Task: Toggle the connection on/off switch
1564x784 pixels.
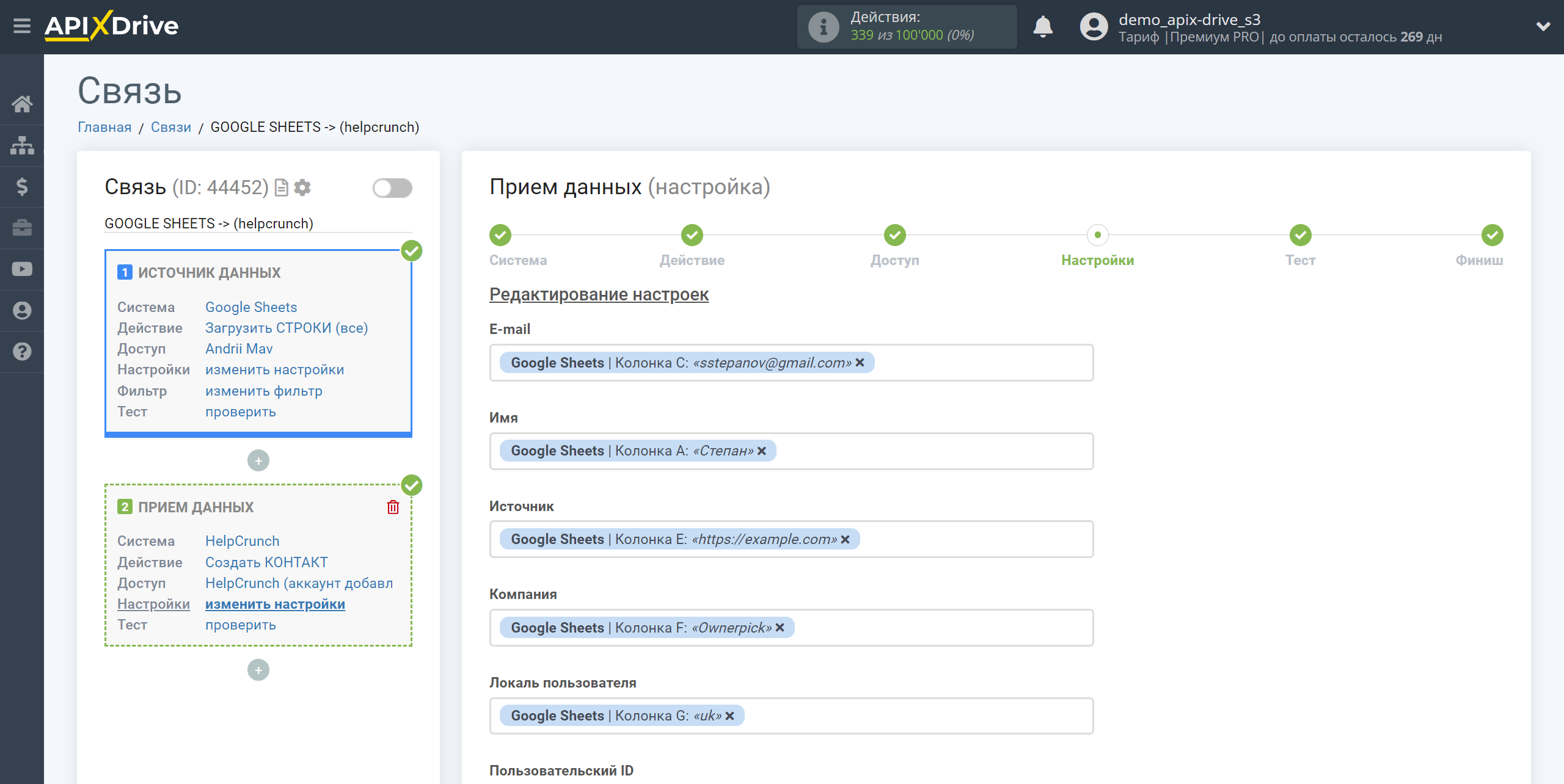Action: coord(392,188)
